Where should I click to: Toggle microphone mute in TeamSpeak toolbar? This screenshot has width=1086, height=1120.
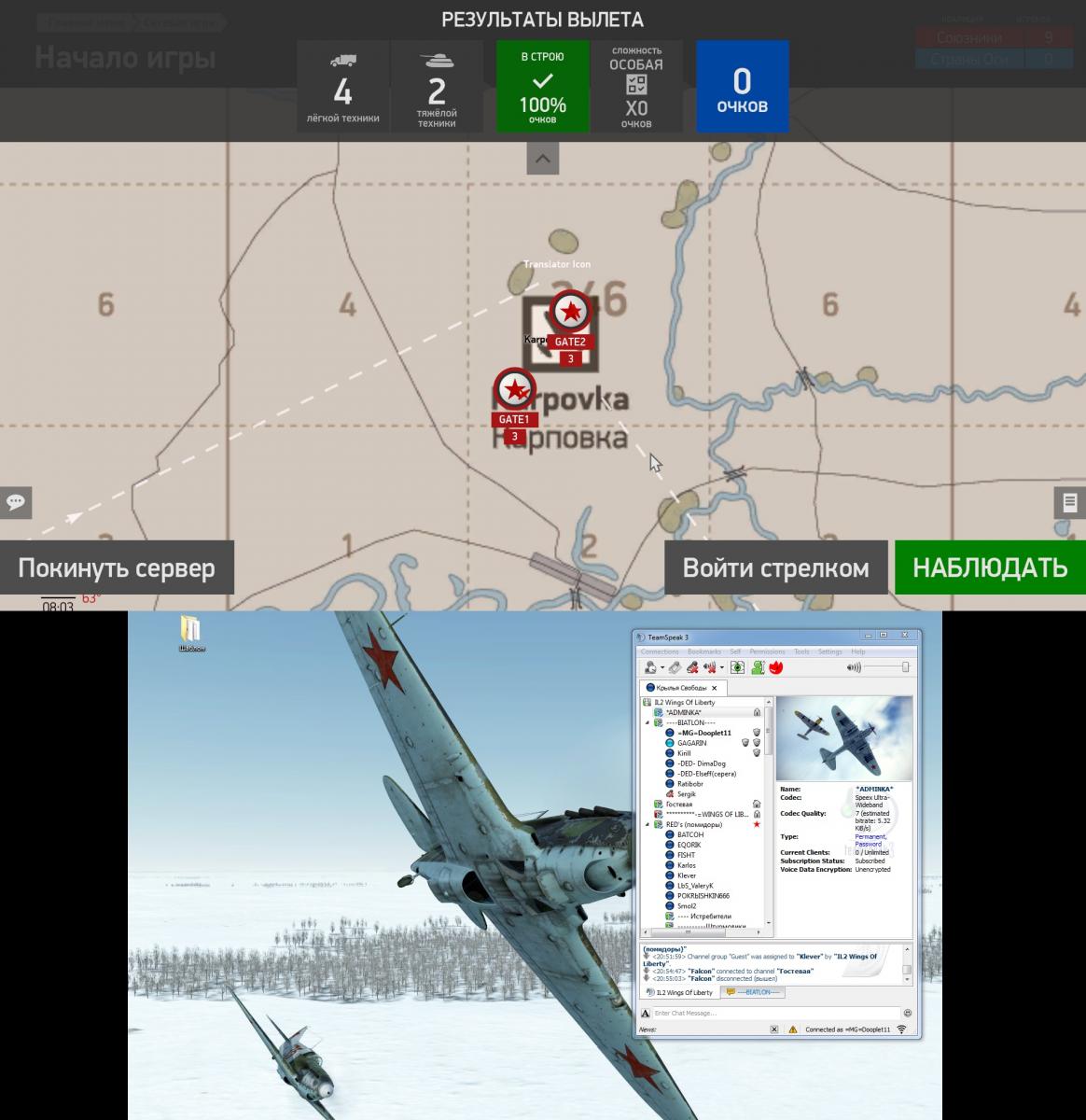click(692, 667)
